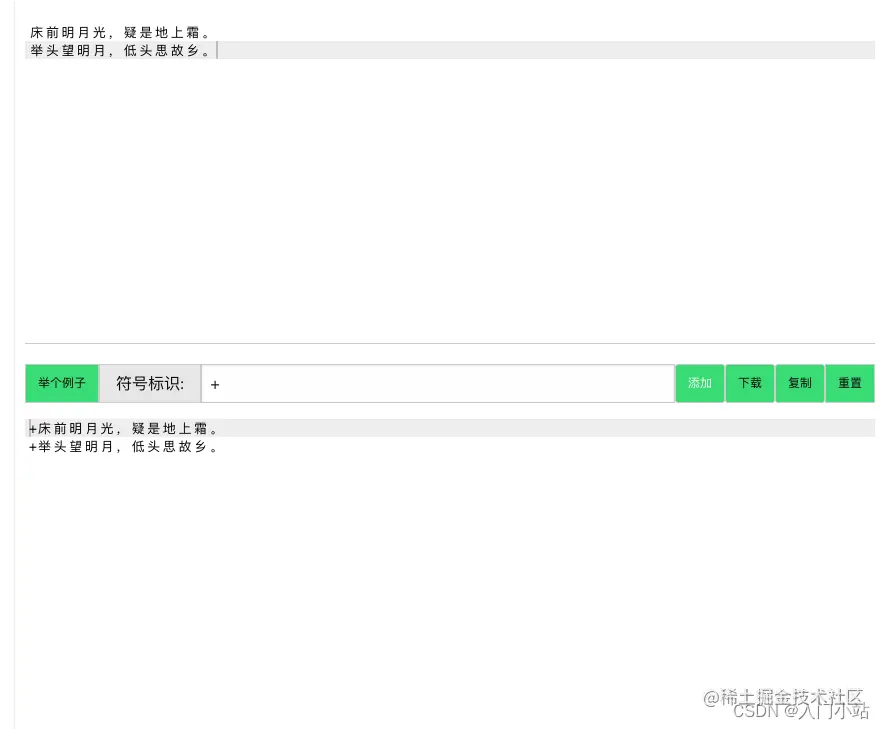Click the 添加 button
The width and height of the screenshot is (885, 729).
pyautogui.click(x=700, y=383)
